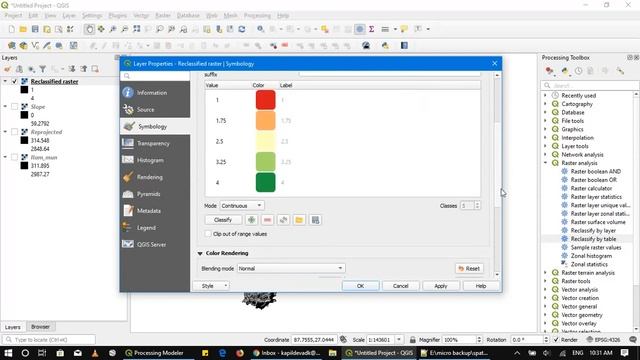Collapse the Color Rendering section
Viewport: 640px width, 360px height.
click(x=200, y=253)
